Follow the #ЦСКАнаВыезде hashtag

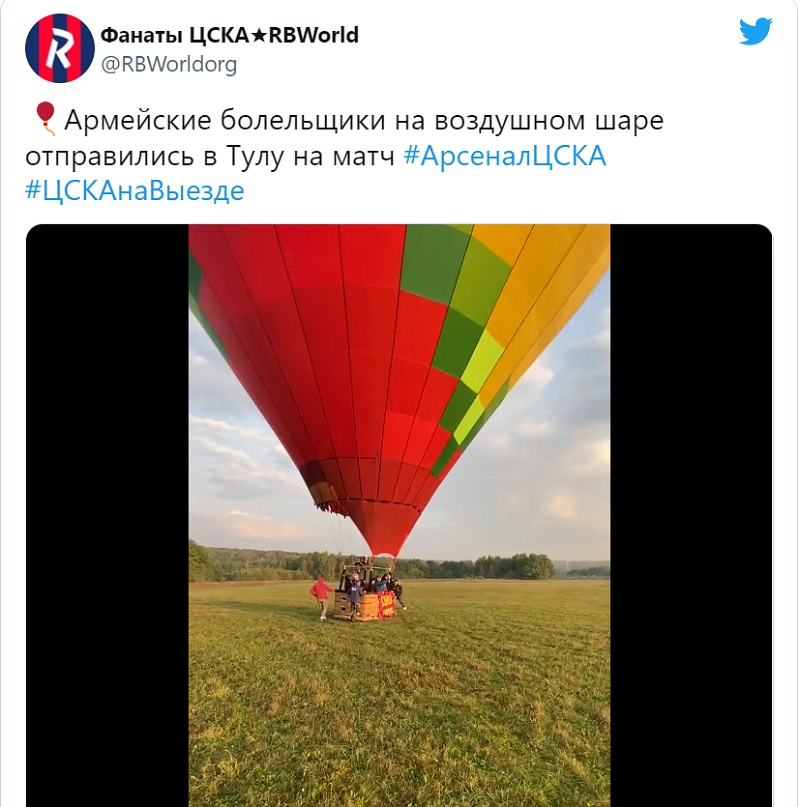135,190
